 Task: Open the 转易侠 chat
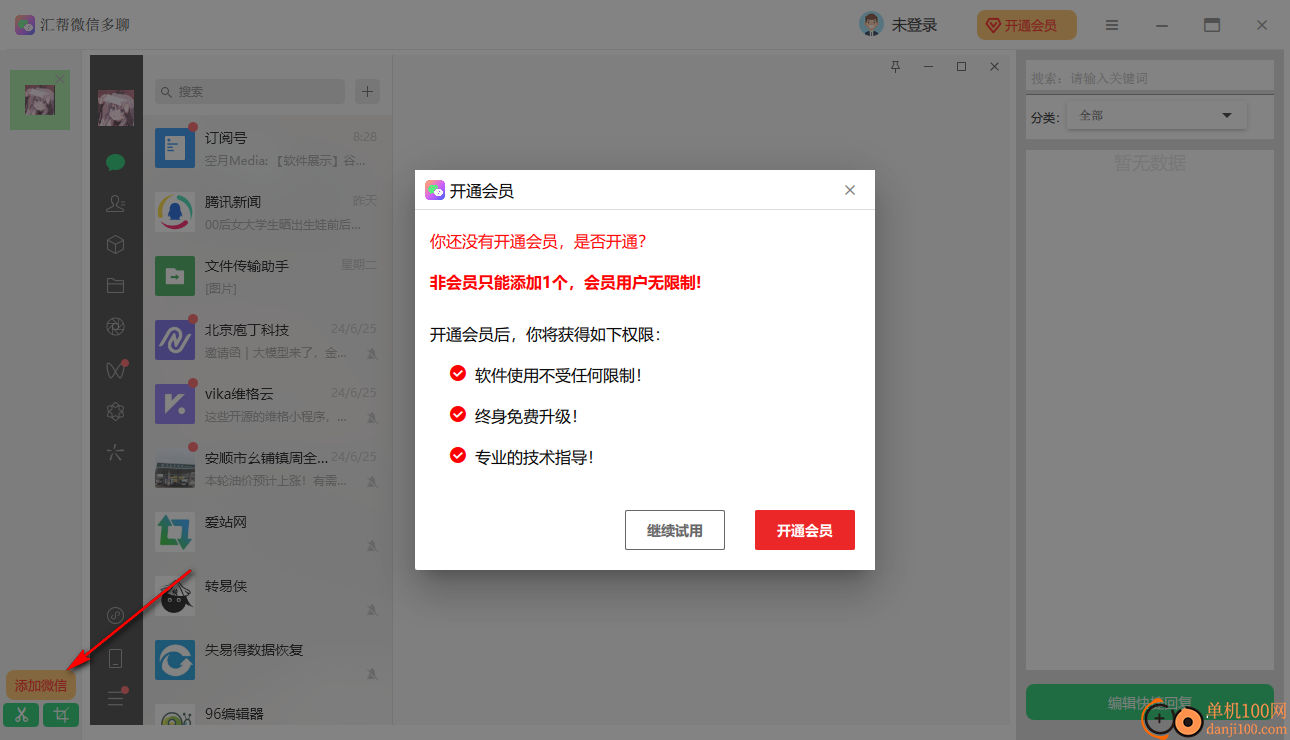point(267,596)
